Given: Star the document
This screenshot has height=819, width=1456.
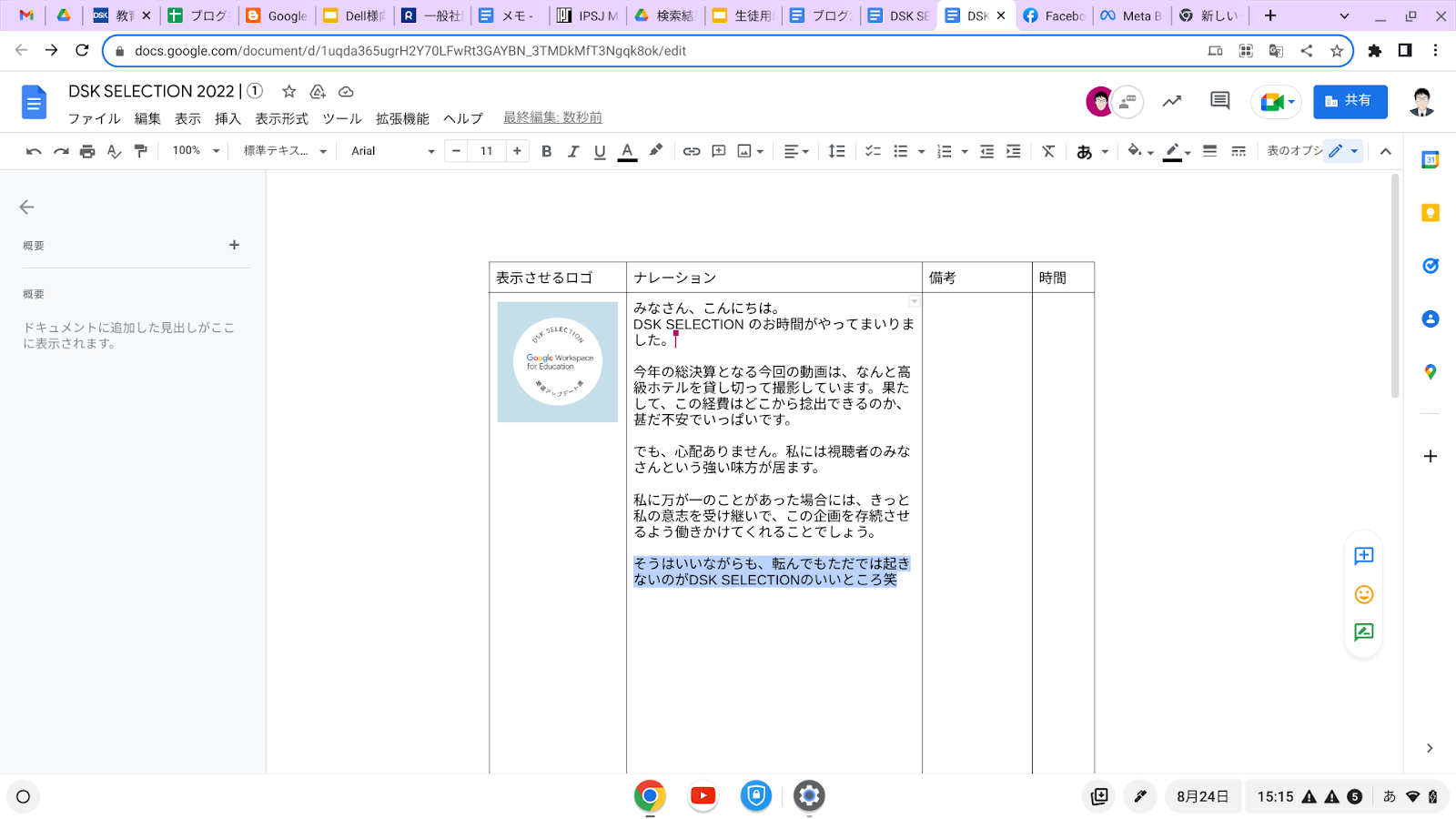Looking at the screenshot, I should point(288,91).
